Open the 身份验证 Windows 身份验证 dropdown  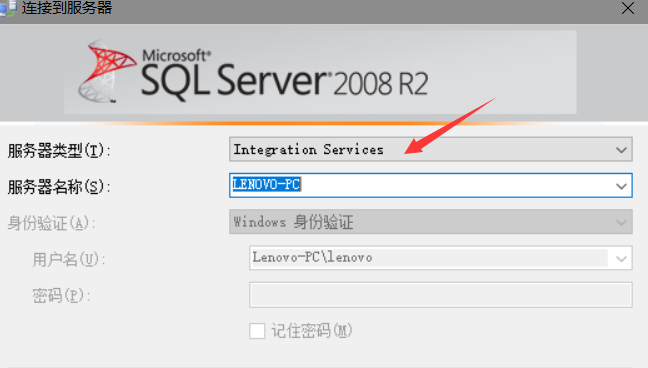click(431, 222)
